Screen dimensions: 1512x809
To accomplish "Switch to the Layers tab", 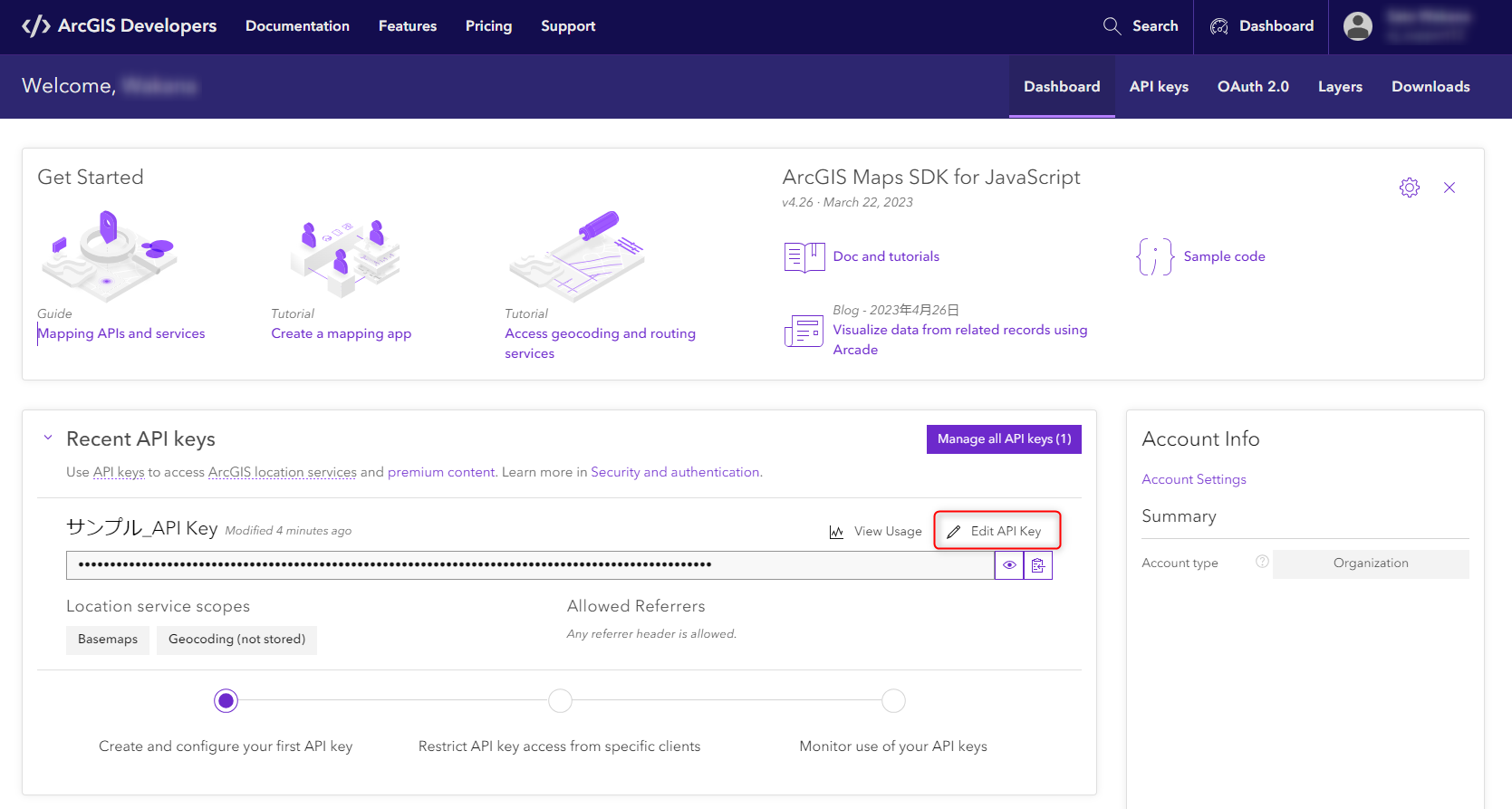I will click(1340, 87).
